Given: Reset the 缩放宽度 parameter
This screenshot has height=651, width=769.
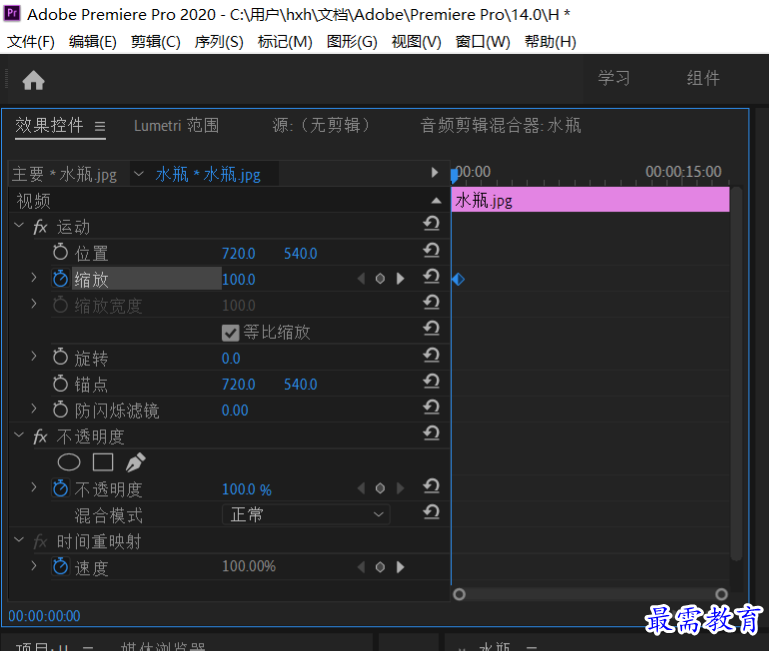Looking at the screenshot, I should coord(431,302).
